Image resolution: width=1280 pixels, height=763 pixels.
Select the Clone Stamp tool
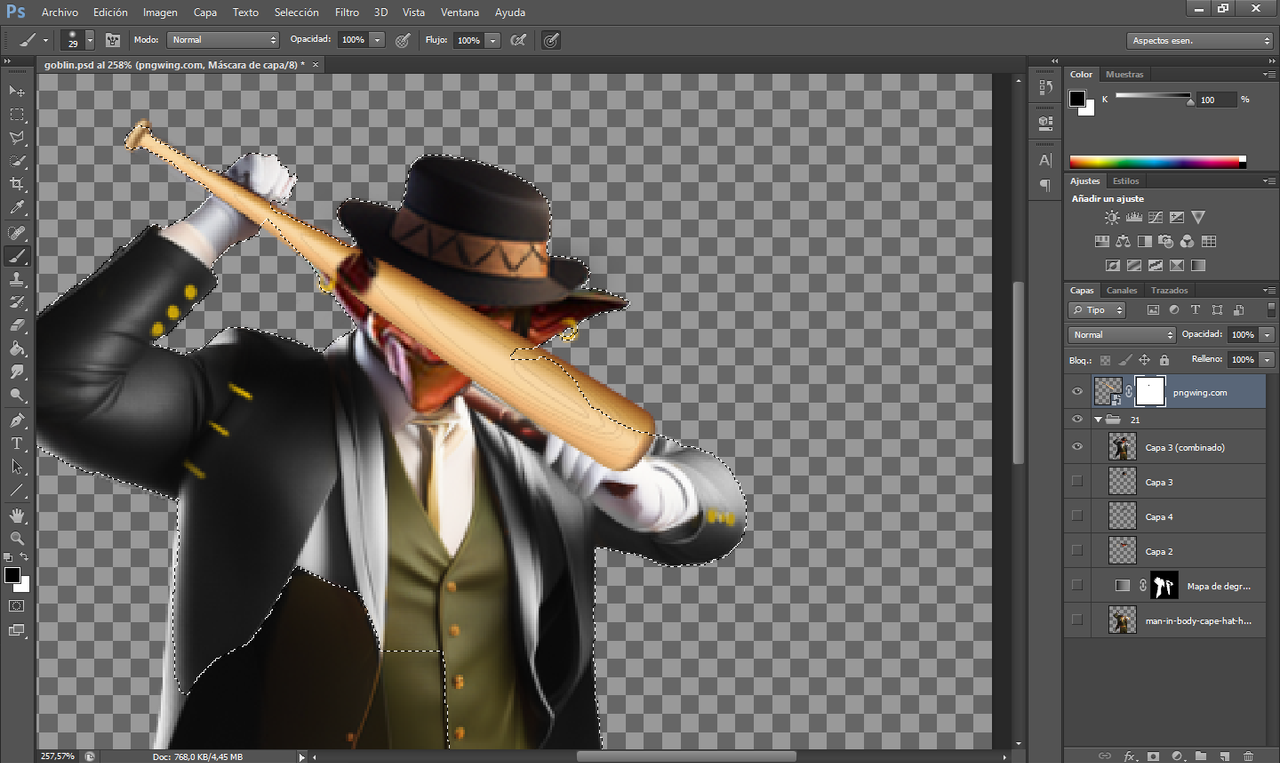[x=17, y=279]
